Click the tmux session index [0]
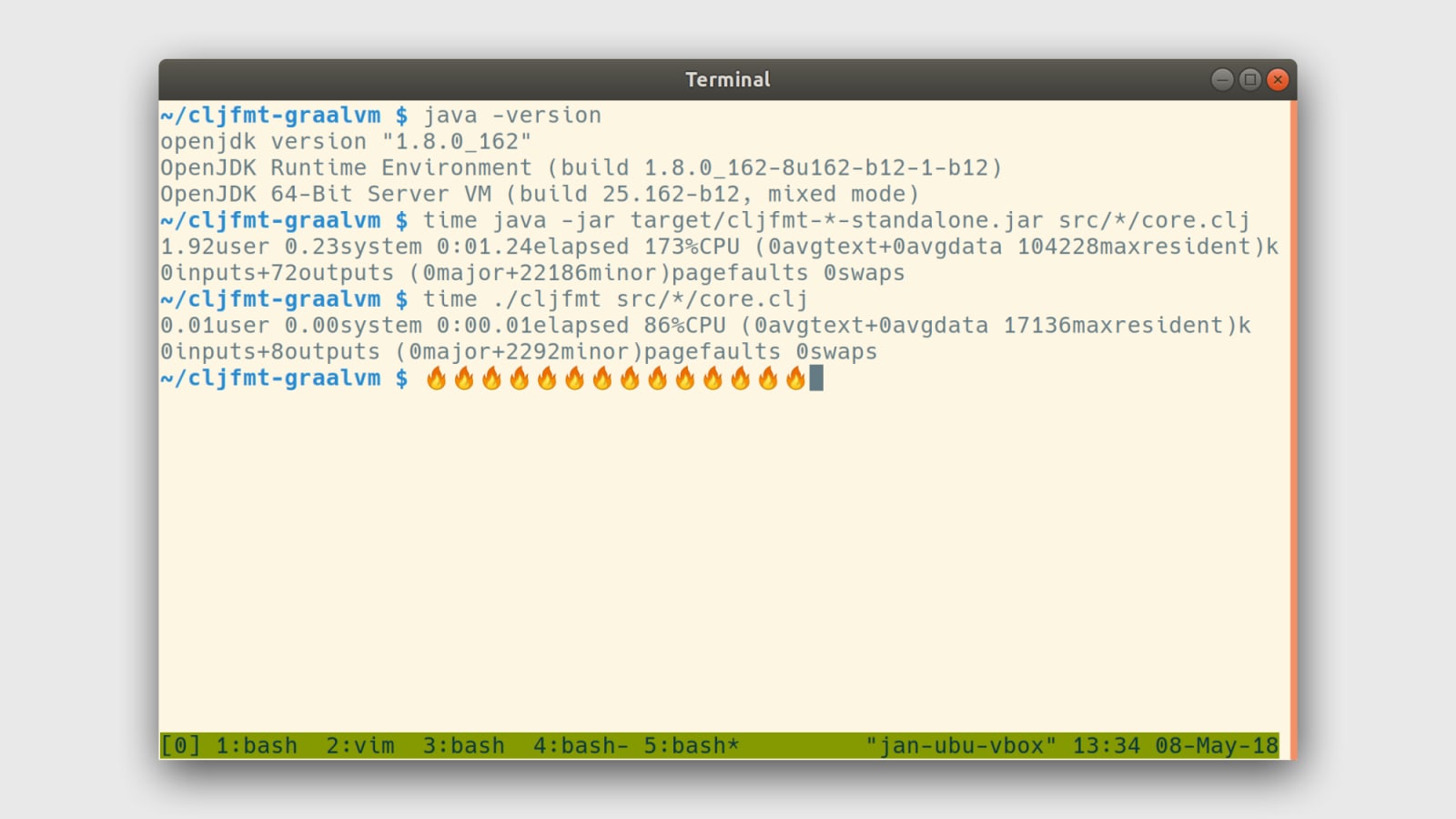1456x819 pixels. pos(180,746)
